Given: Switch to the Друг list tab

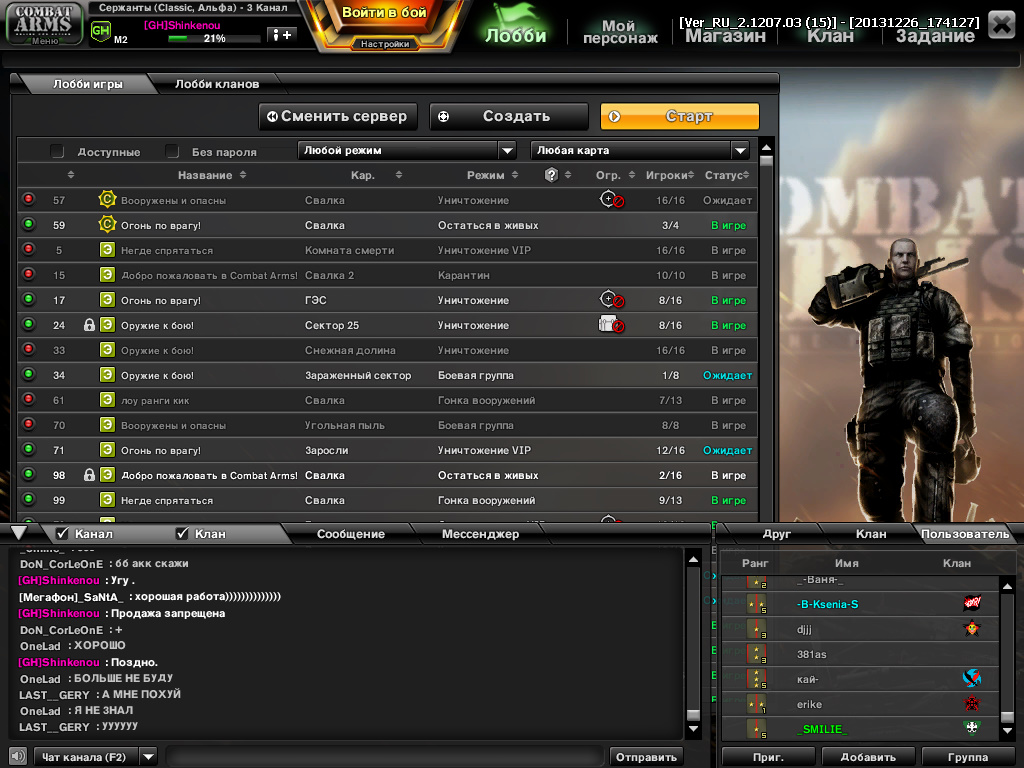Looking at the screenshot, I should 776,534.
